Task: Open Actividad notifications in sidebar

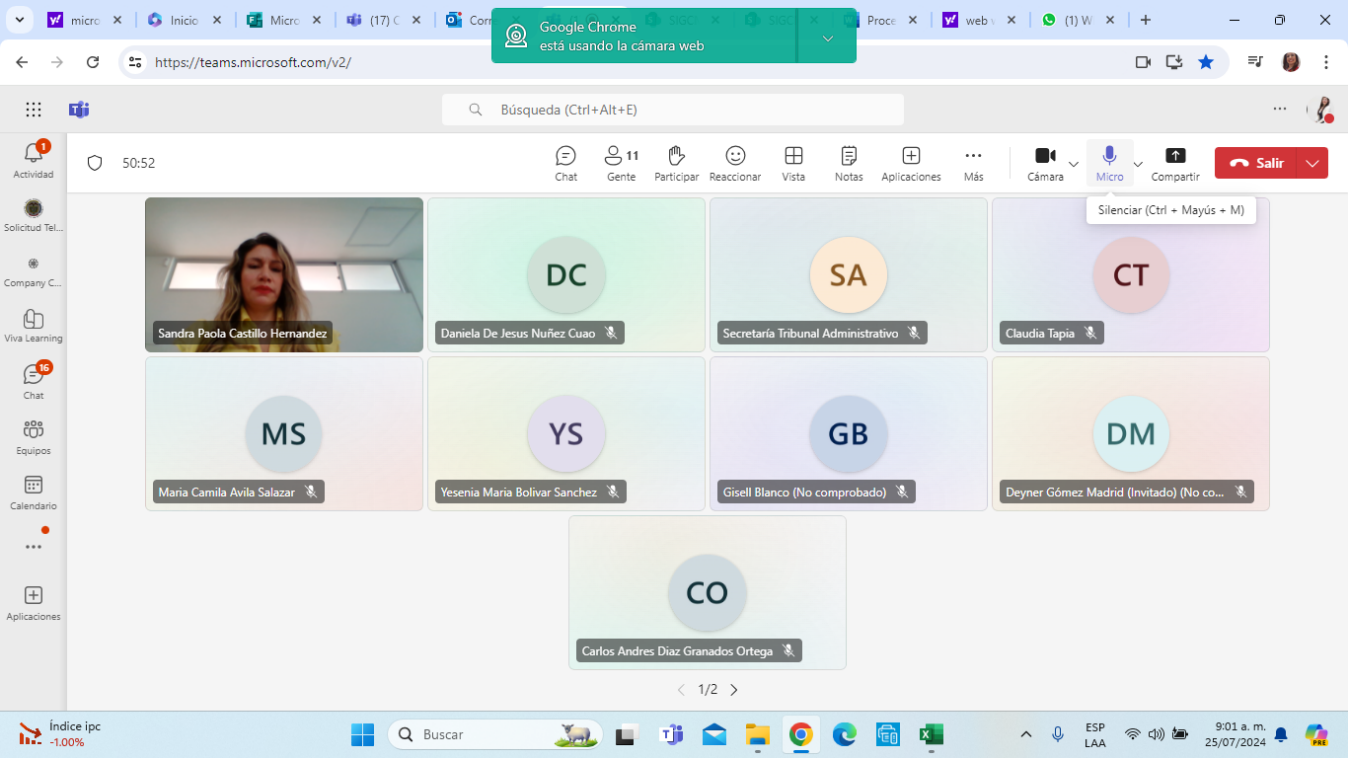Action: (x=33, y=160)
